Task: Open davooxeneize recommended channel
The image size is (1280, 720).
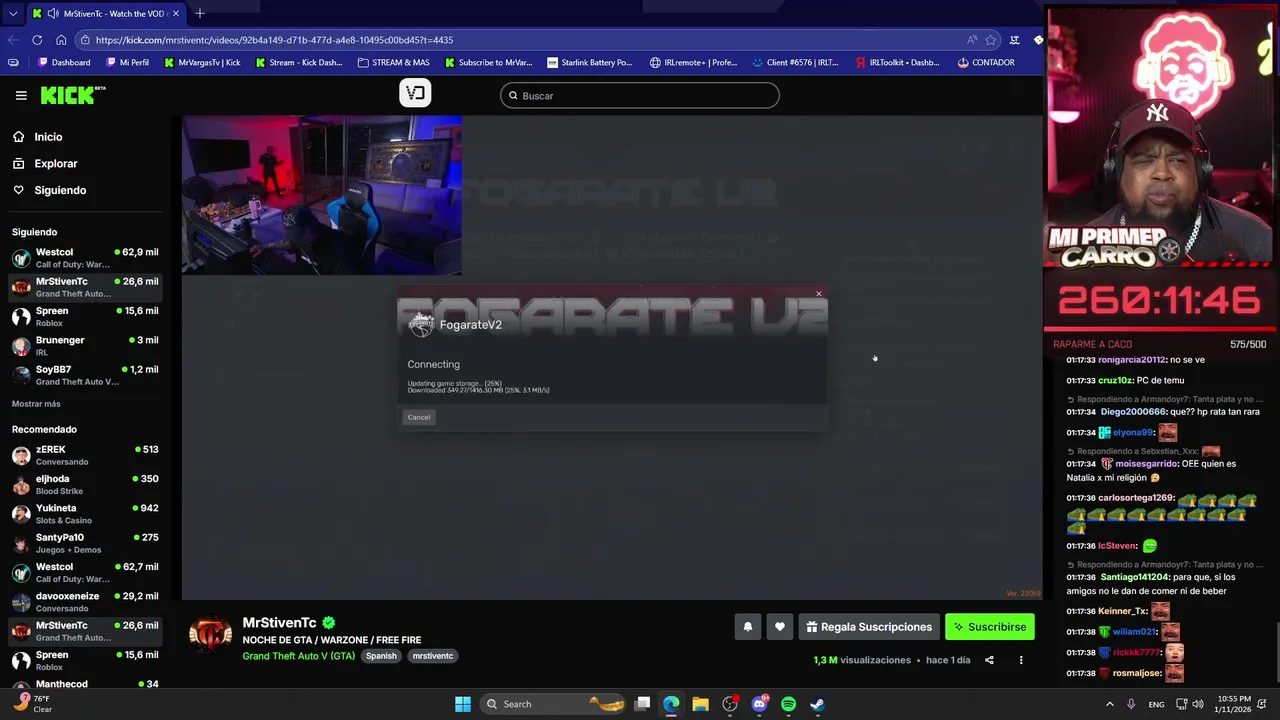Action: click(x=84, y=601)
